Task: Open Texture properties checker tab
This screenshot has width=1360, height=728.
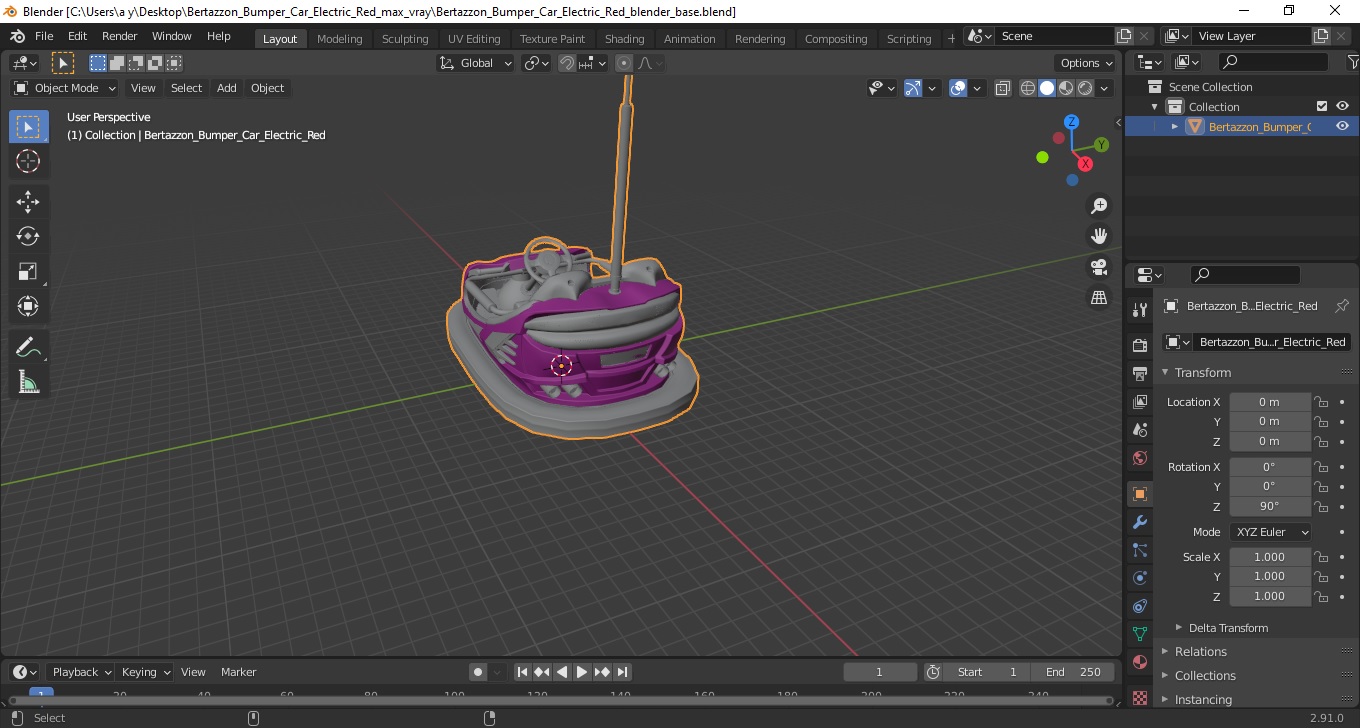Action: click(1139, 696)
